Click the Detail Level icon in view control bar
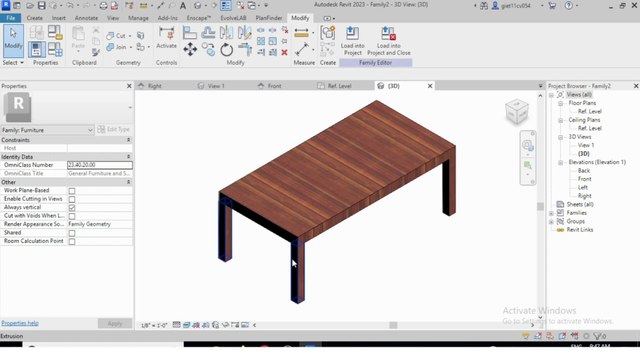 click(176, 325)
